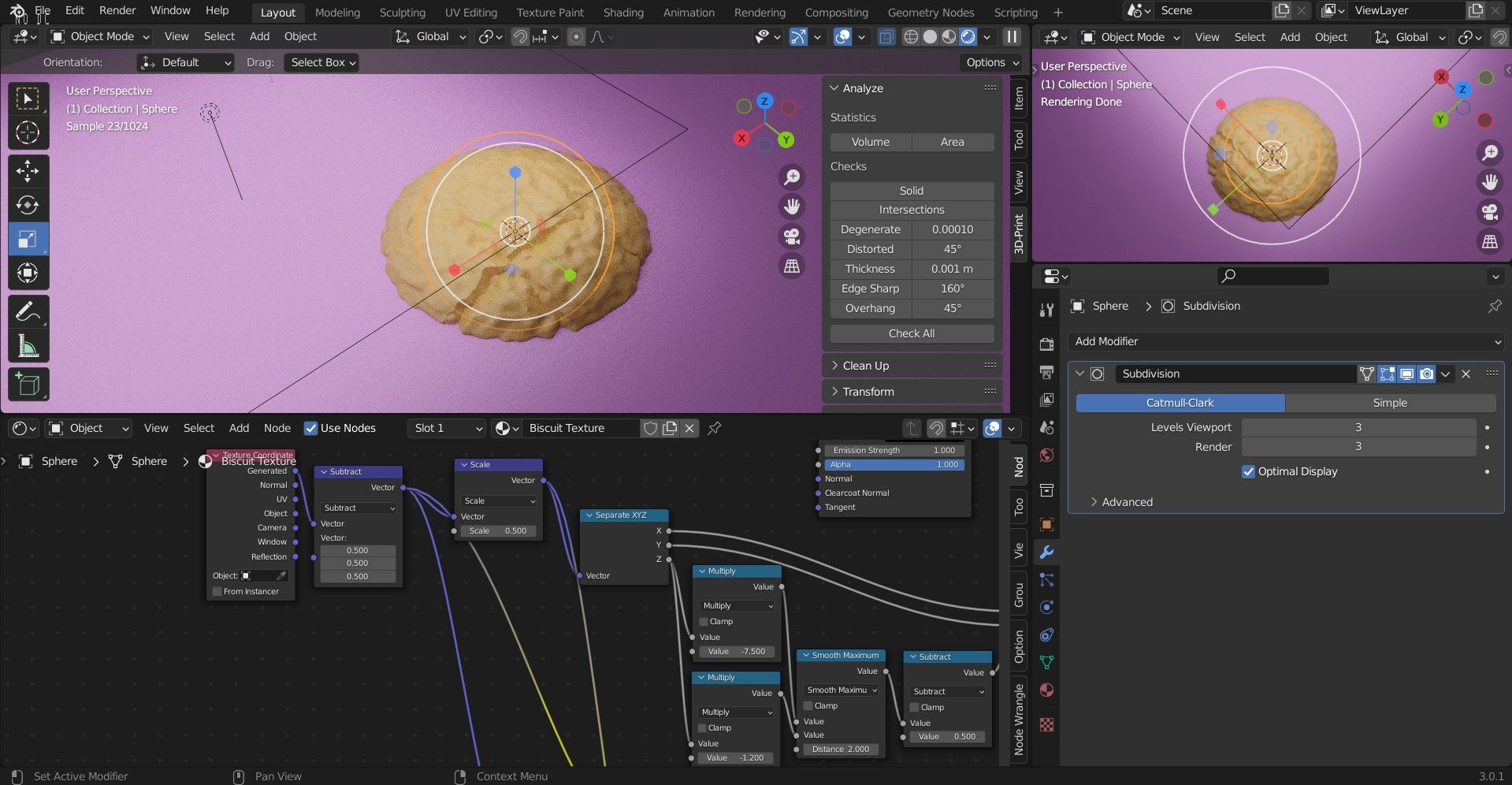Toggle From Instancer checkbox
1512x785 pixels.
[217, 591]
